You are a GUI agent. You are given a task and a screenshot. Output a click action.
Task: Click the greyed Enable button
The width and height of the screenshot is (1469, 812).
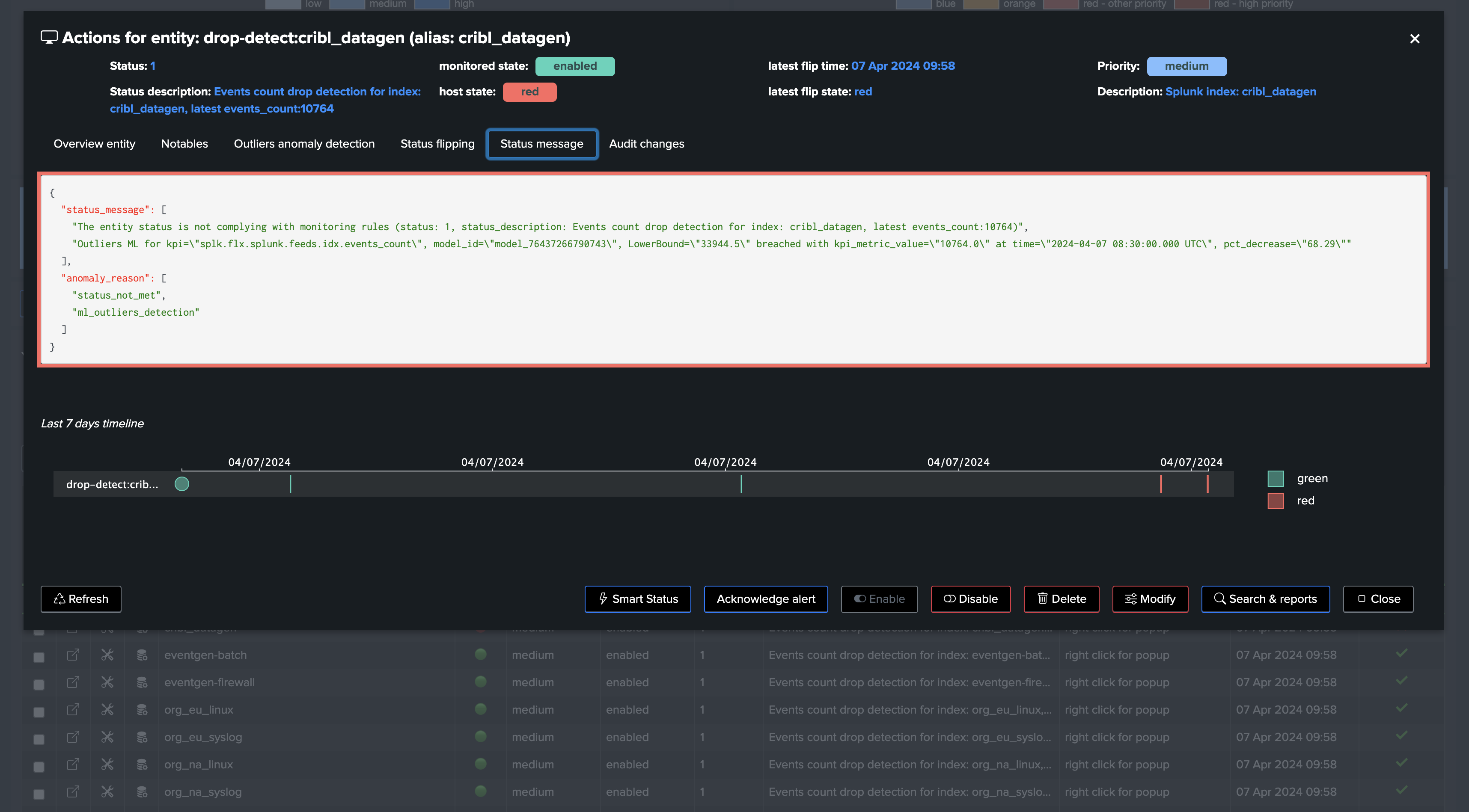point(879,599)
